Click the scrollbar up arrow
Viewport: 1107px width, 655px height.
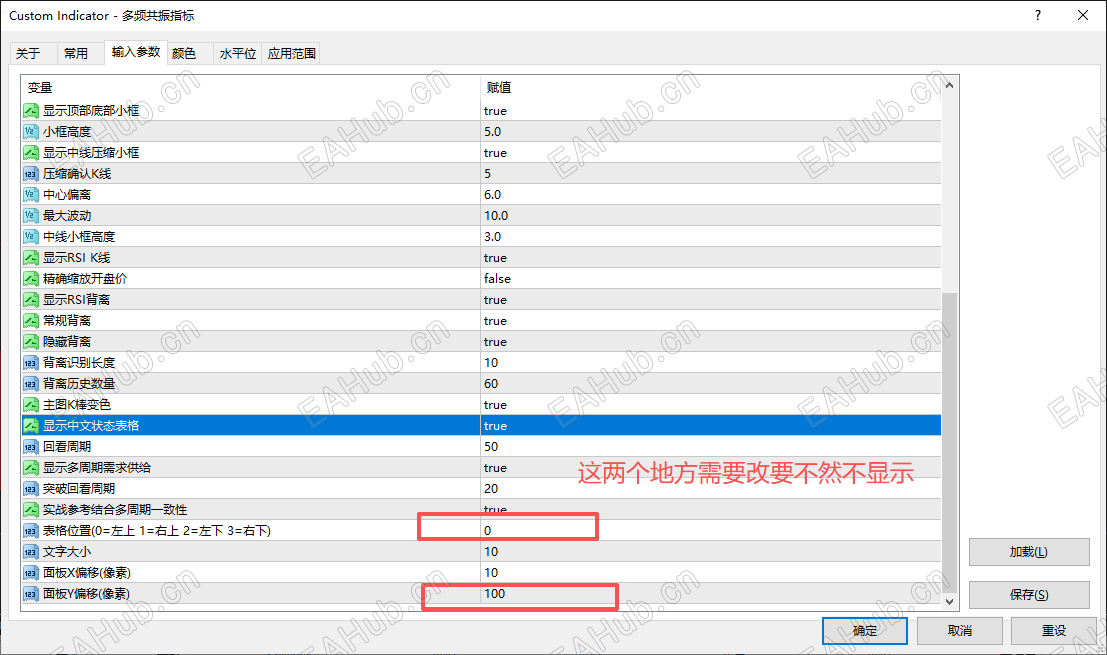tap(950, 85)
